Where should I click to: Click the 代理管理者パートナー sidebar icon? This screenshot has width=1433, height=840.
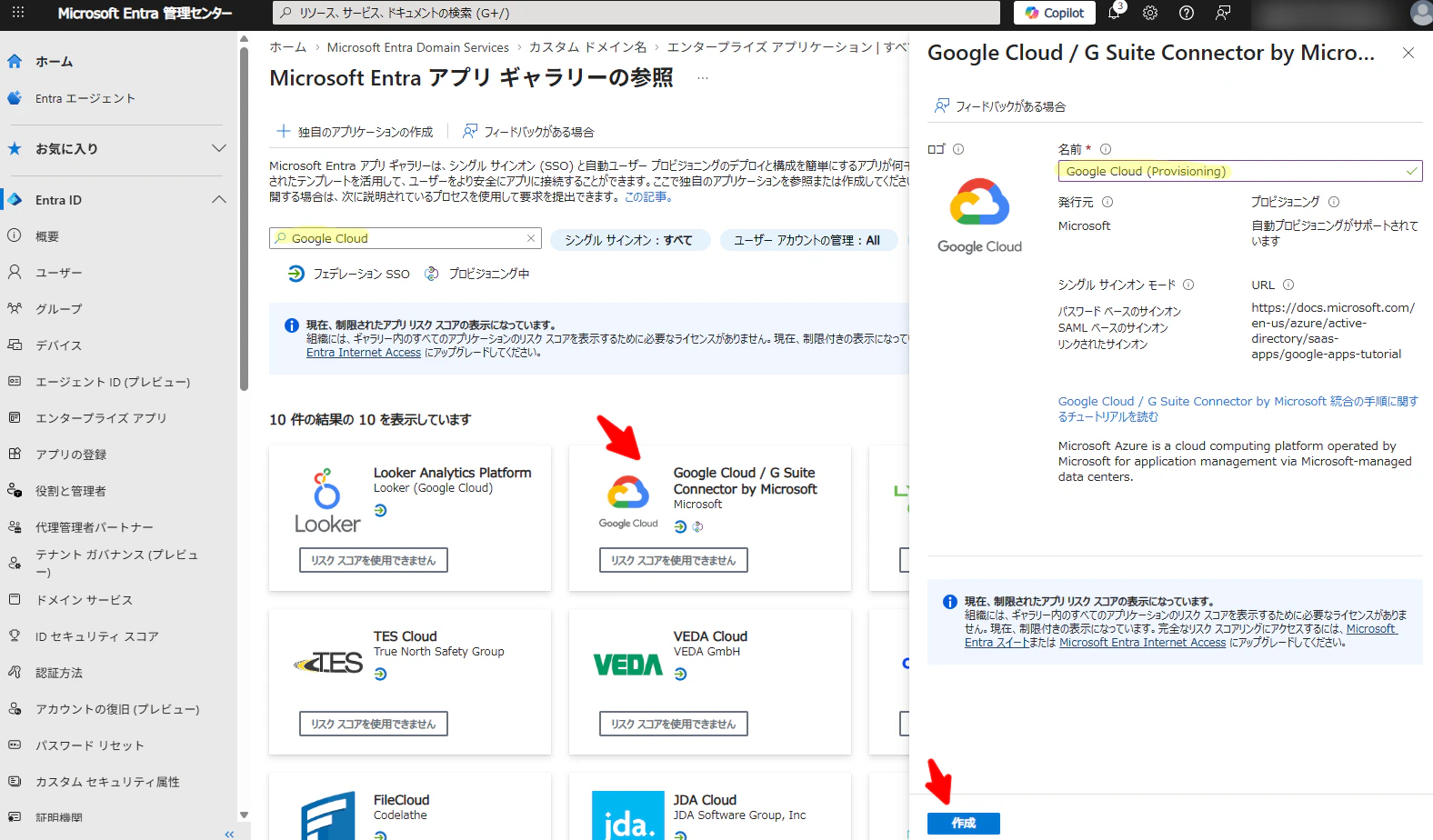click(x=15, y=527)
